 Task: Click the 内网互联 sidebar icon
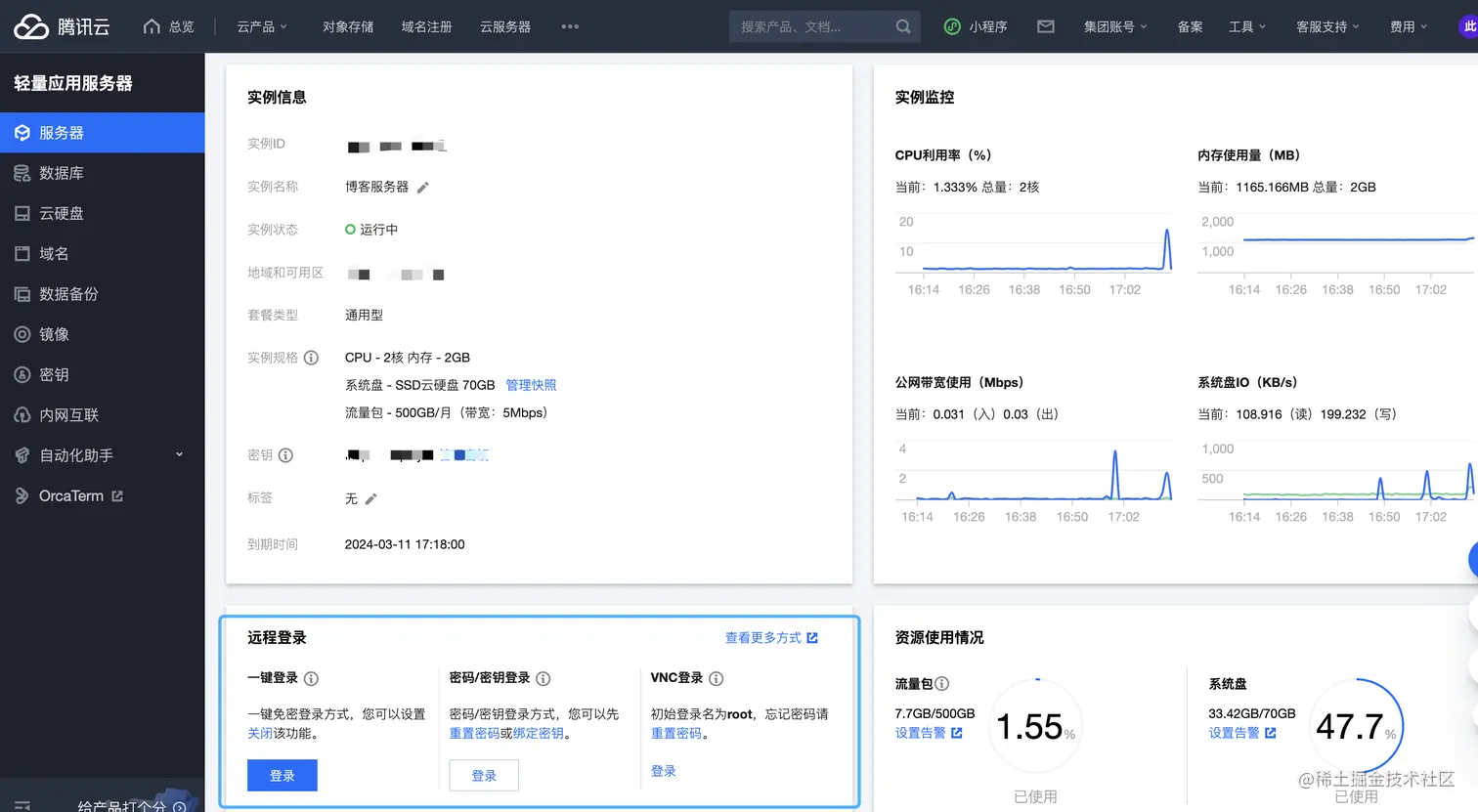(x=22, y=415)
